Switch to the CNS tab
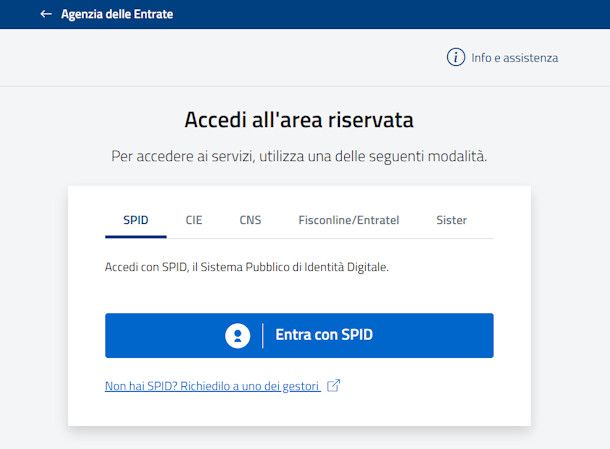The height and width of the screenshot is (449, 610). pyautogui.click(x=250, y=220)
